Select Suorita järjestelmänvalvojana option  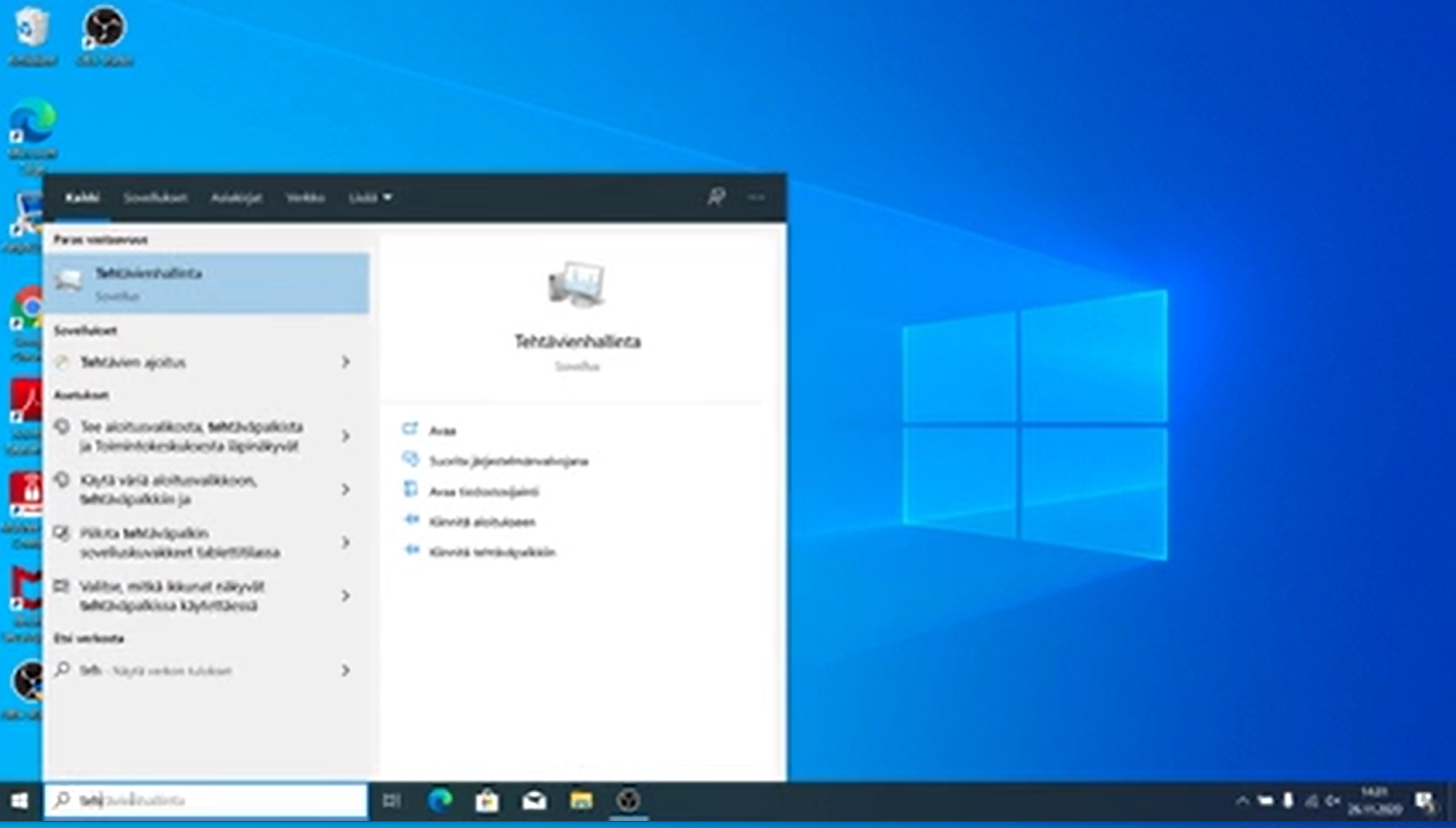[508, 461]
